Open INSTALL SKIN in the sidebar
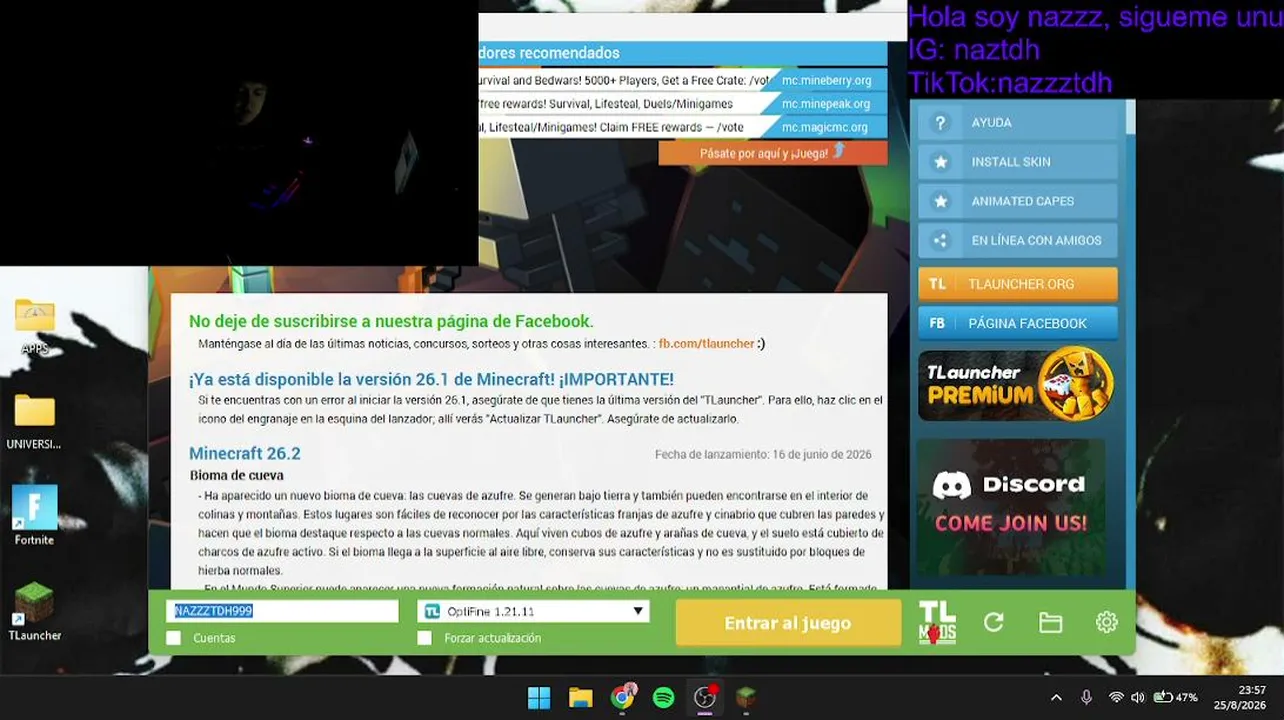Screen dimensions: 1284x720 tap(1018, 162)
